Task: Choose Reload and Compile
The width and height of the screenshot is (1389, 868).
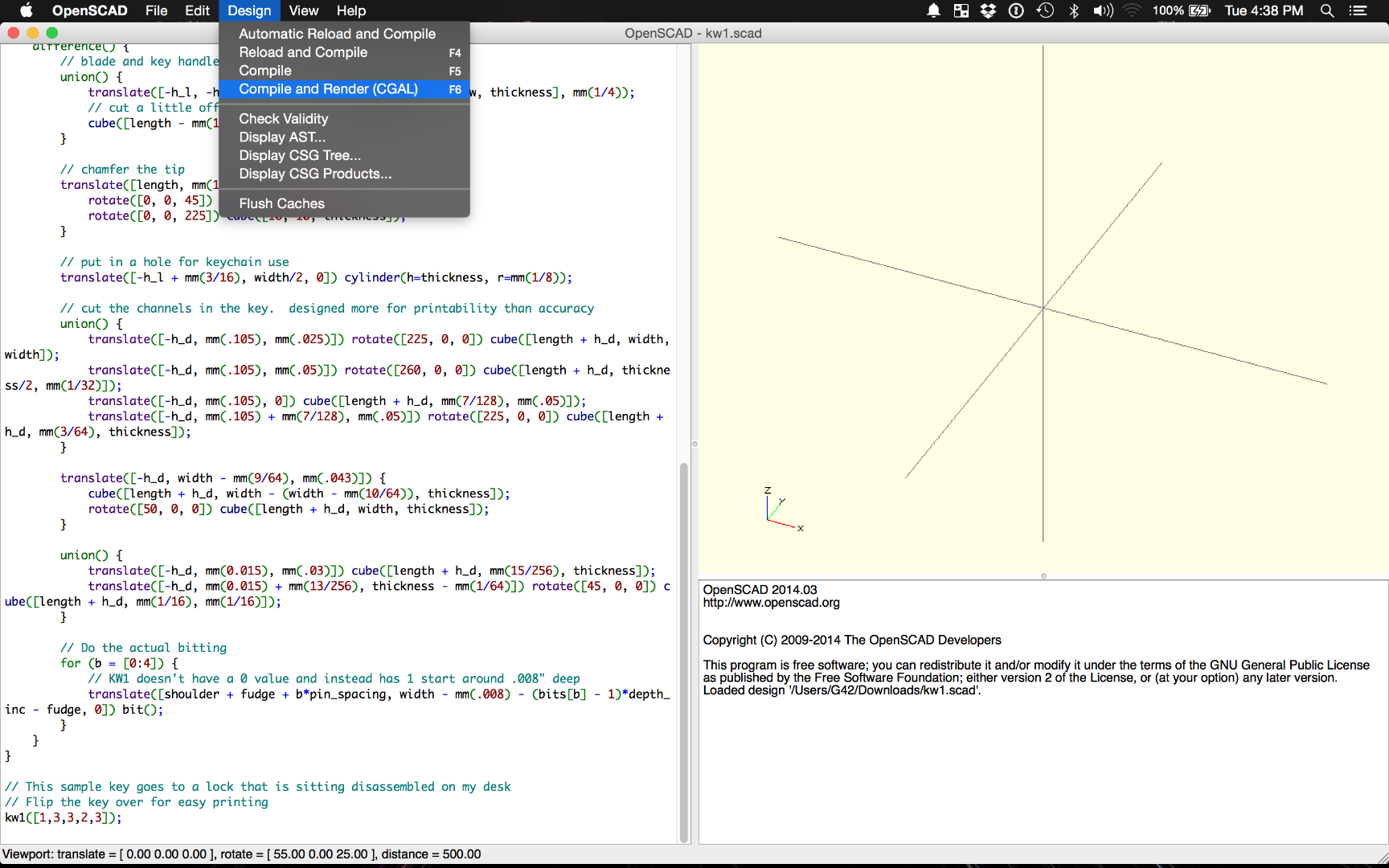Action: click(x=344, y=52)
